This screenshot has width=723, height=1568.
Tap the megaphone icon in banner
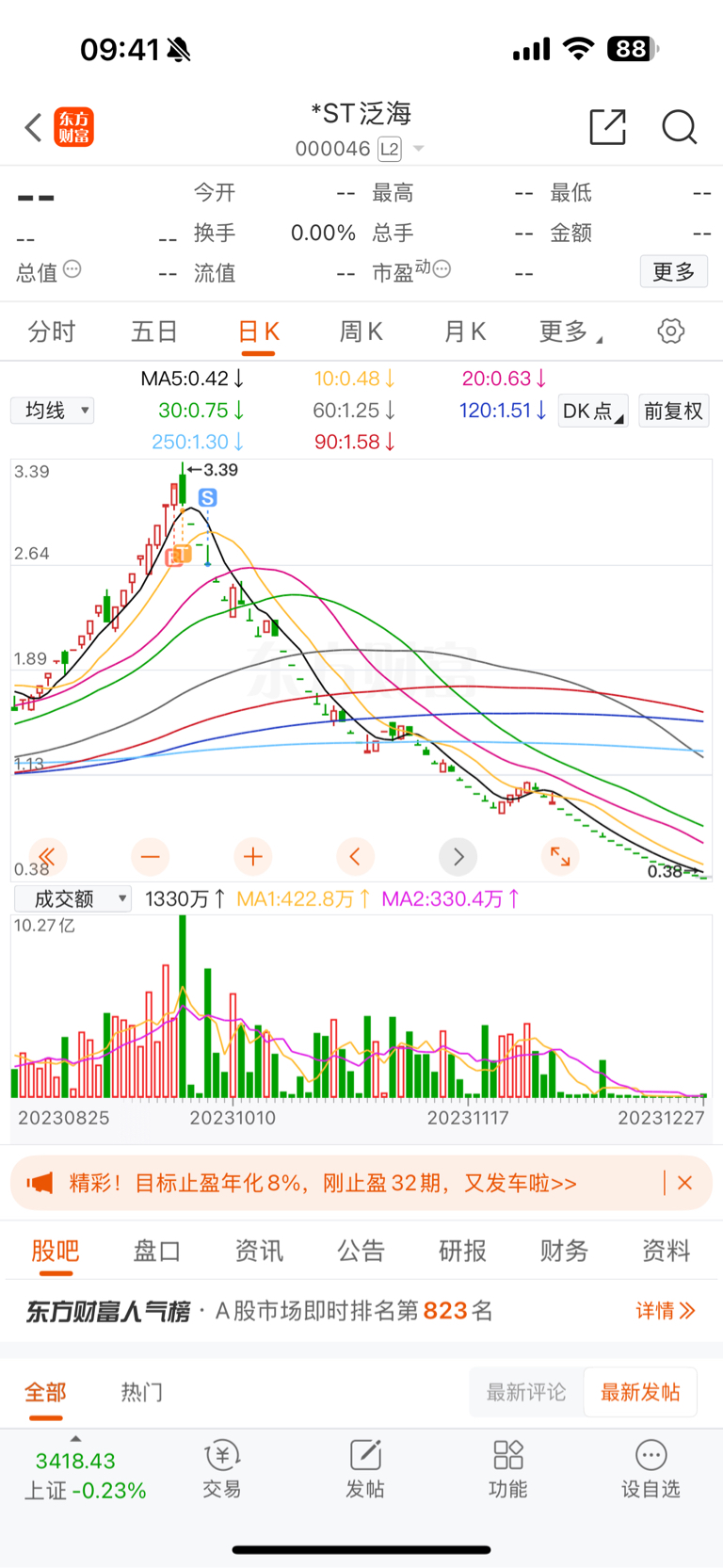coord(40,1183)
